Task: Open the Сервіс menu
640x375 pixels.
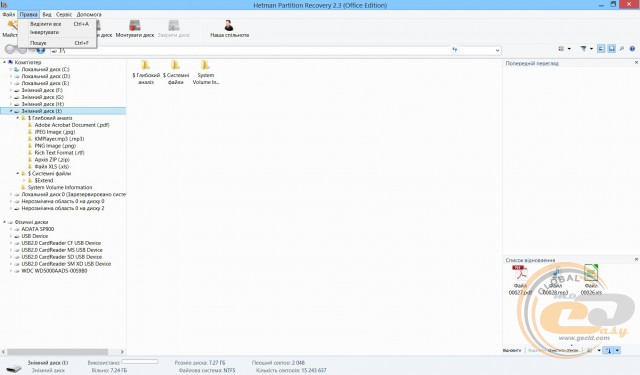Action: coord(64,14)
